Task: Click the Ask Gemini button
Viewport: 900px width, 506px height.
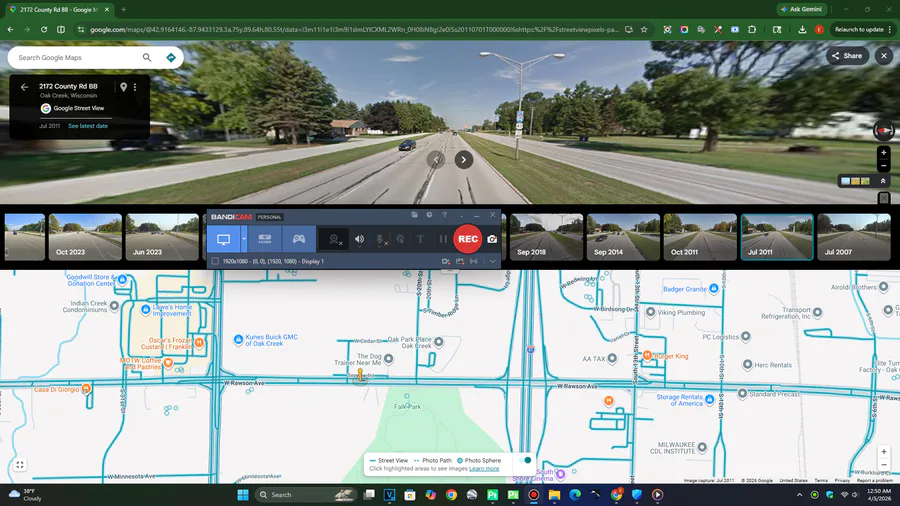Action: [x=801, y=9]
